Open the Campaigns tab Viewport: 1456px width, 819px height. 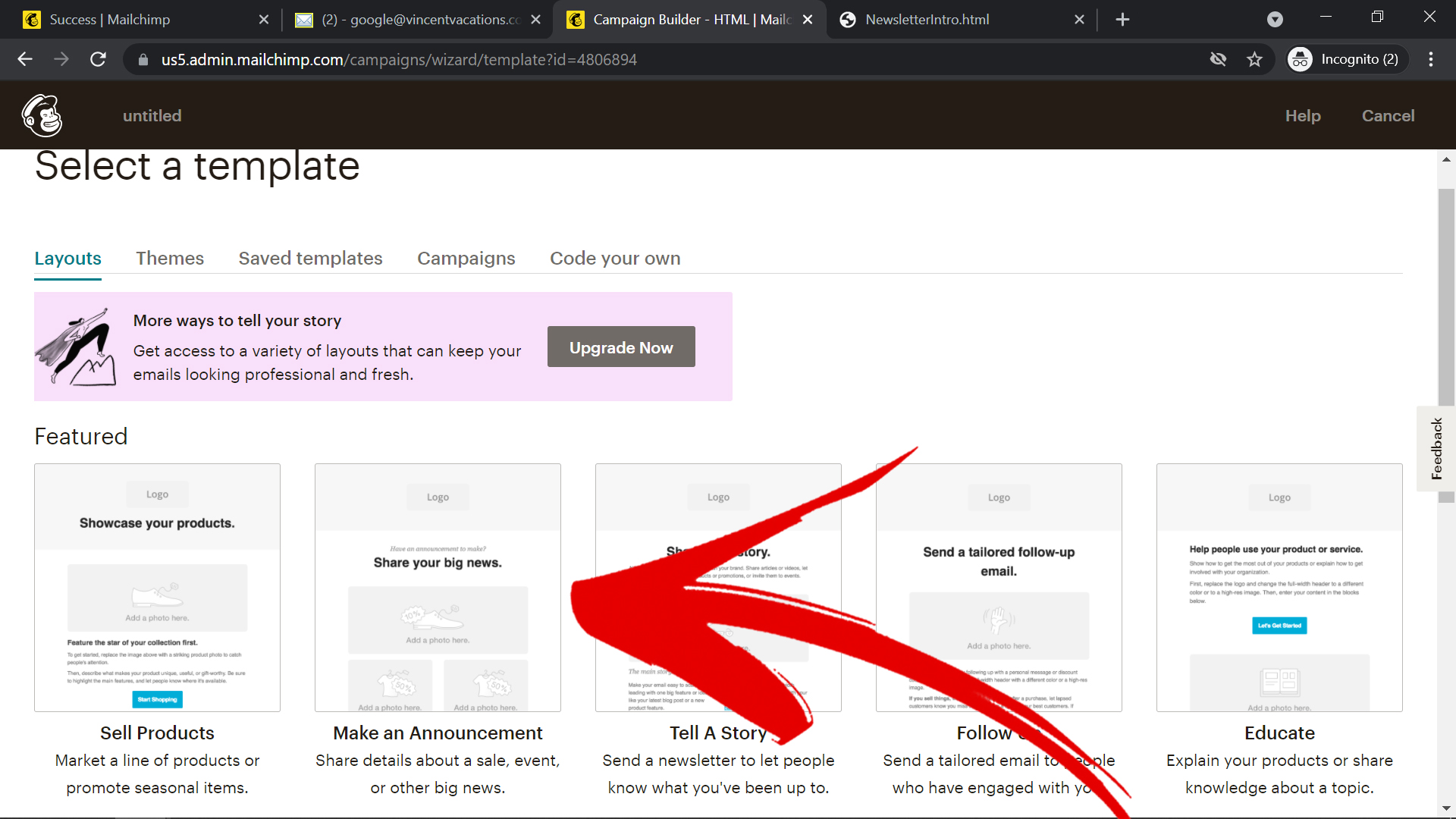click(466, 259)
